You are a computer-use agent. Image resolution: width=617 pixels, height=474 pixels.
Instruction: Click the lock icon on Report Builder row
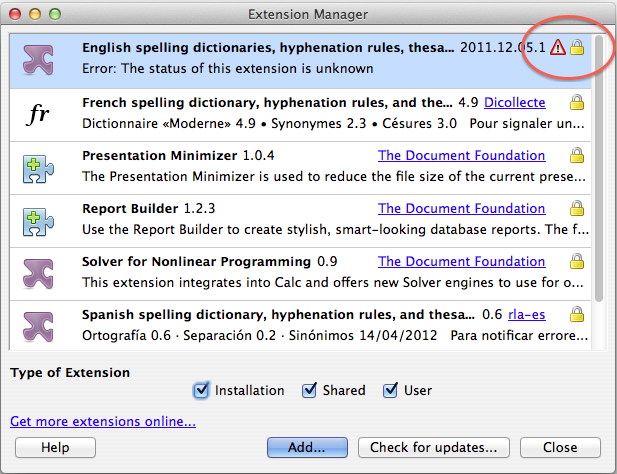pyautogui.click(x=576, y=208)
